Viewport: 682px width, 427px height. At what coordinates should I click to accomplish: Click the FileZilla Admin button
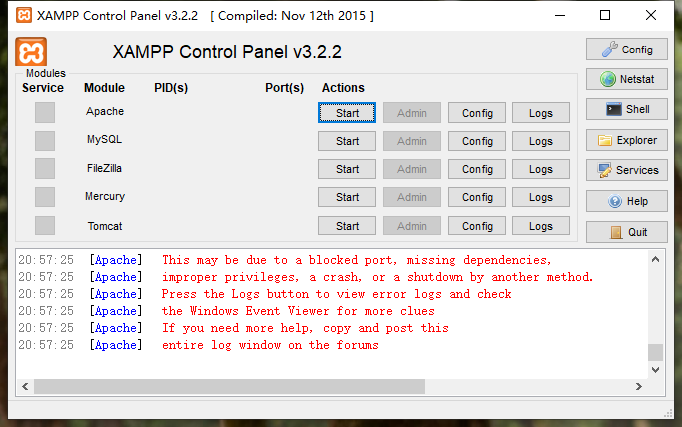click(x=411, y=169)
